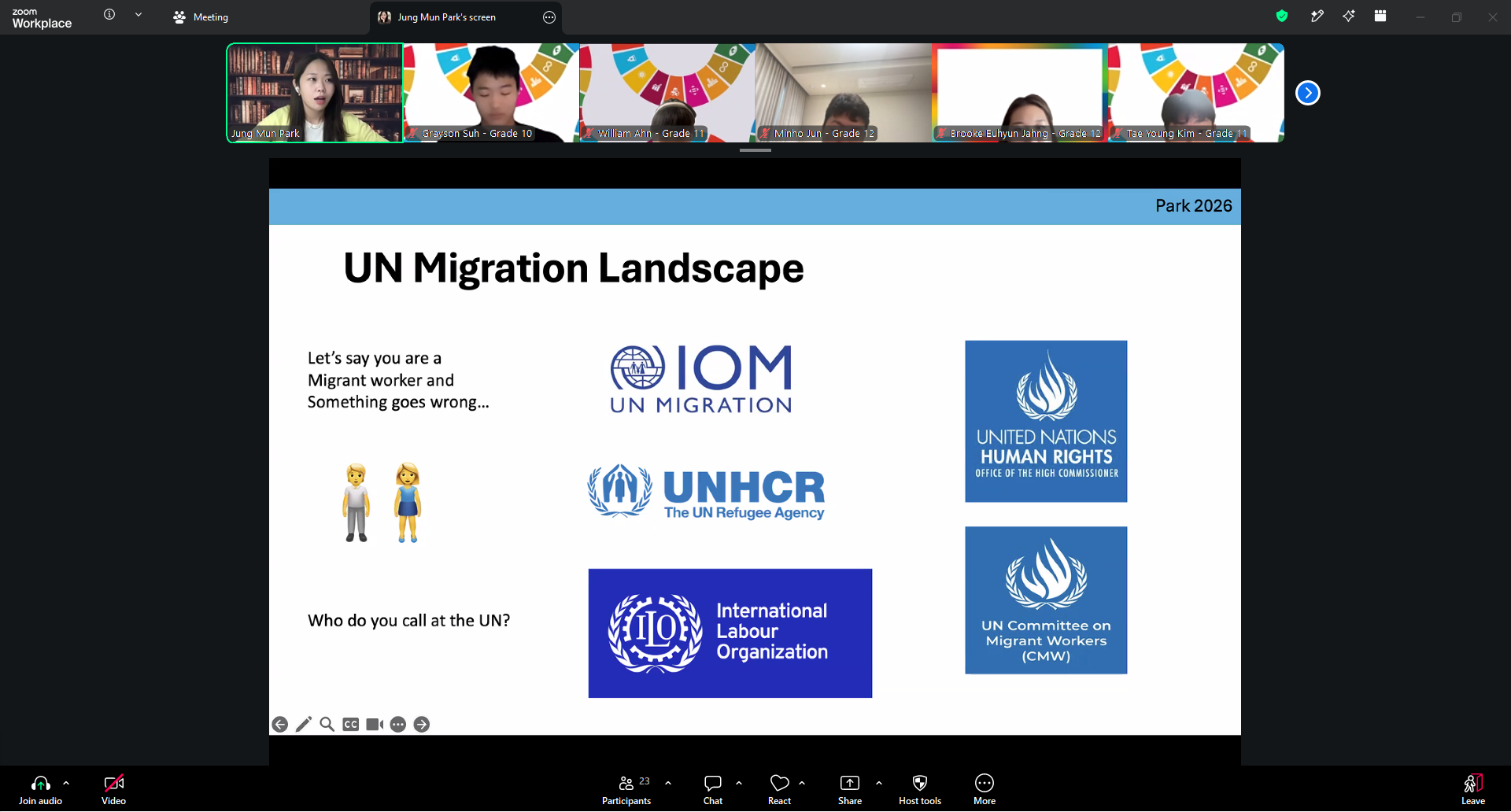1511x812 pixels.
Task: Open slideshow more options ellipsis
Action: 398,725
